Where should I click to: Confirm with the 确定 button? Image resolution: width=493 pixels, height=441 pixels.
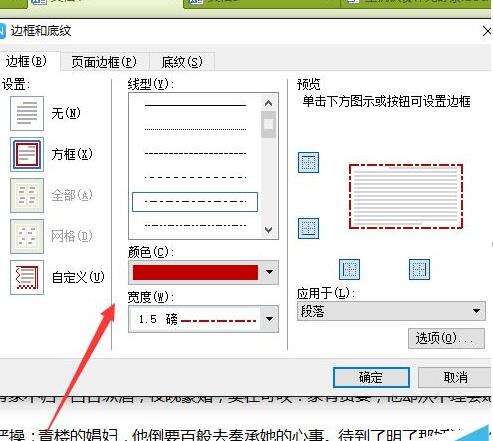[x=371, y=378]
